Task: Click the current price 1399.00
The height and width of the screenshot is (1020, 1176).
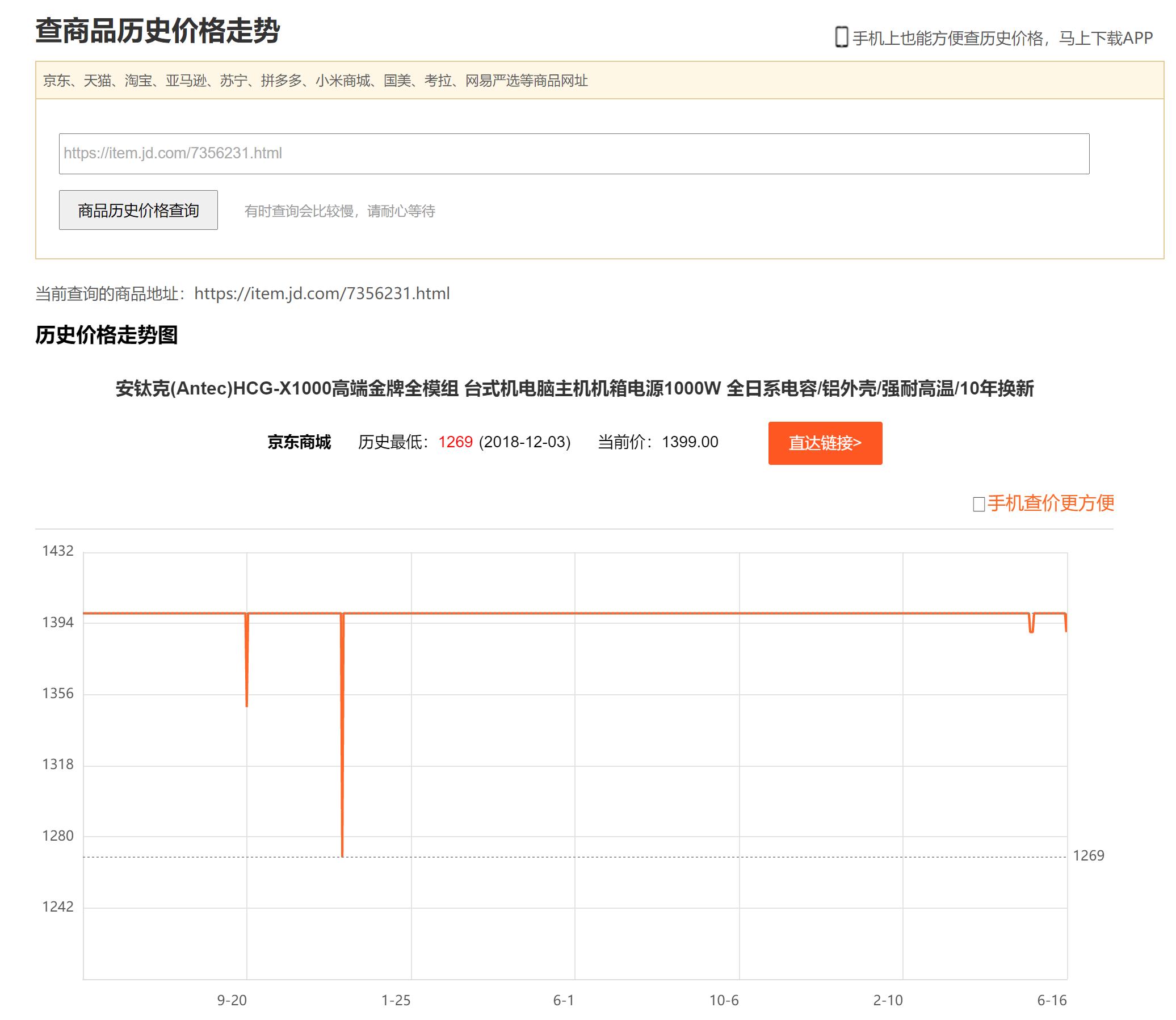Action: [x=690, y=442]
